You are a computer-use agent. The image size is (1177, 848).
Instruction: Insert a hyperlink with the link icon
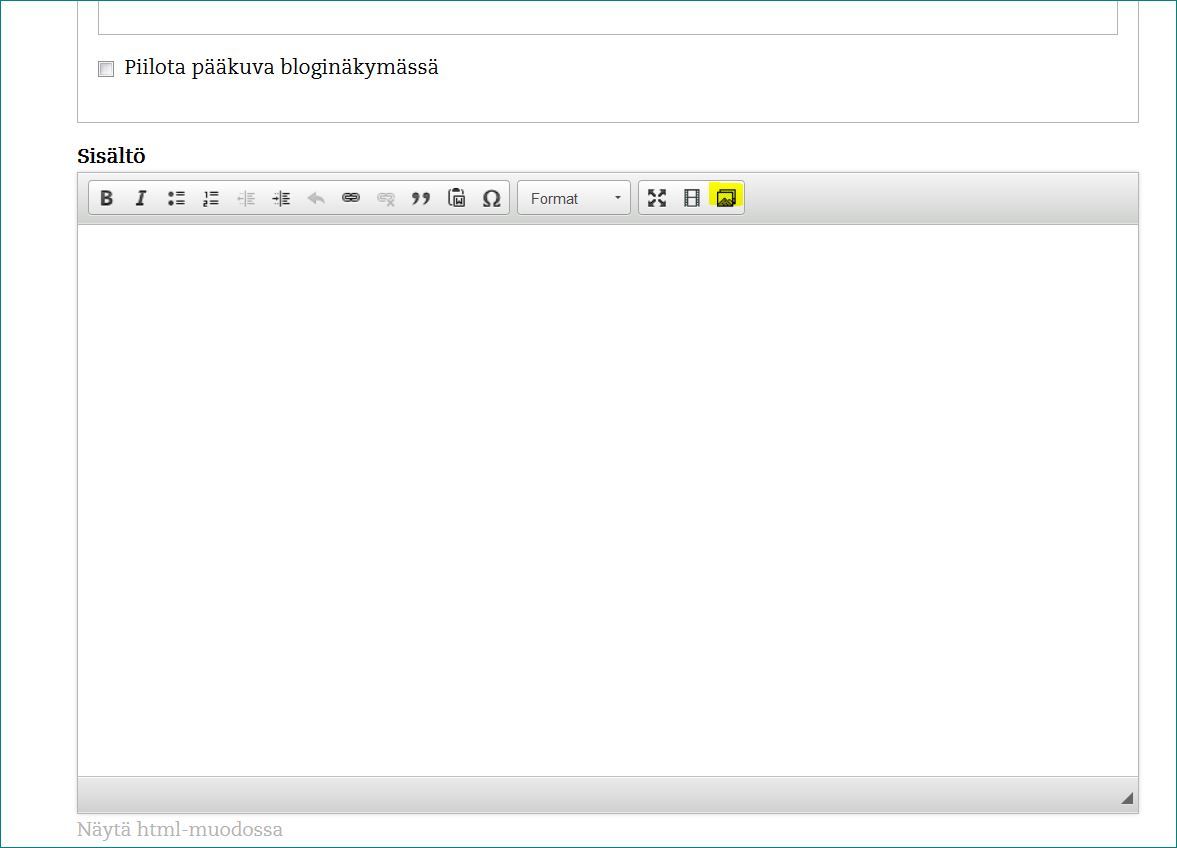click(x=351, y=198)
